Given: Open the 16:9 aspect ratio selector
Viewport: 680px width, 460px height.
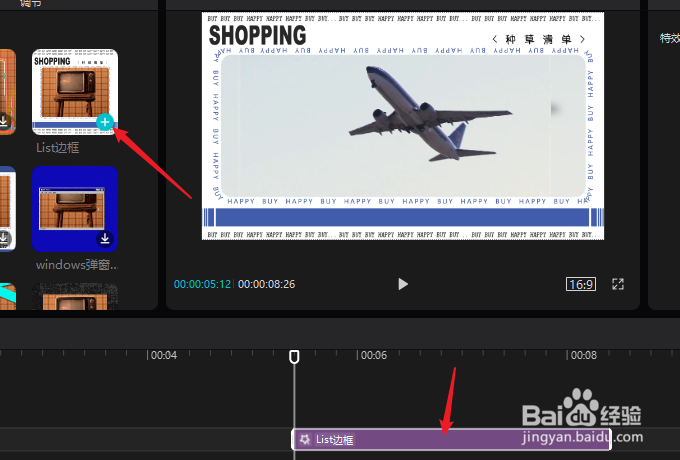Looking at the screenshot, I should [x=581, y=284].
